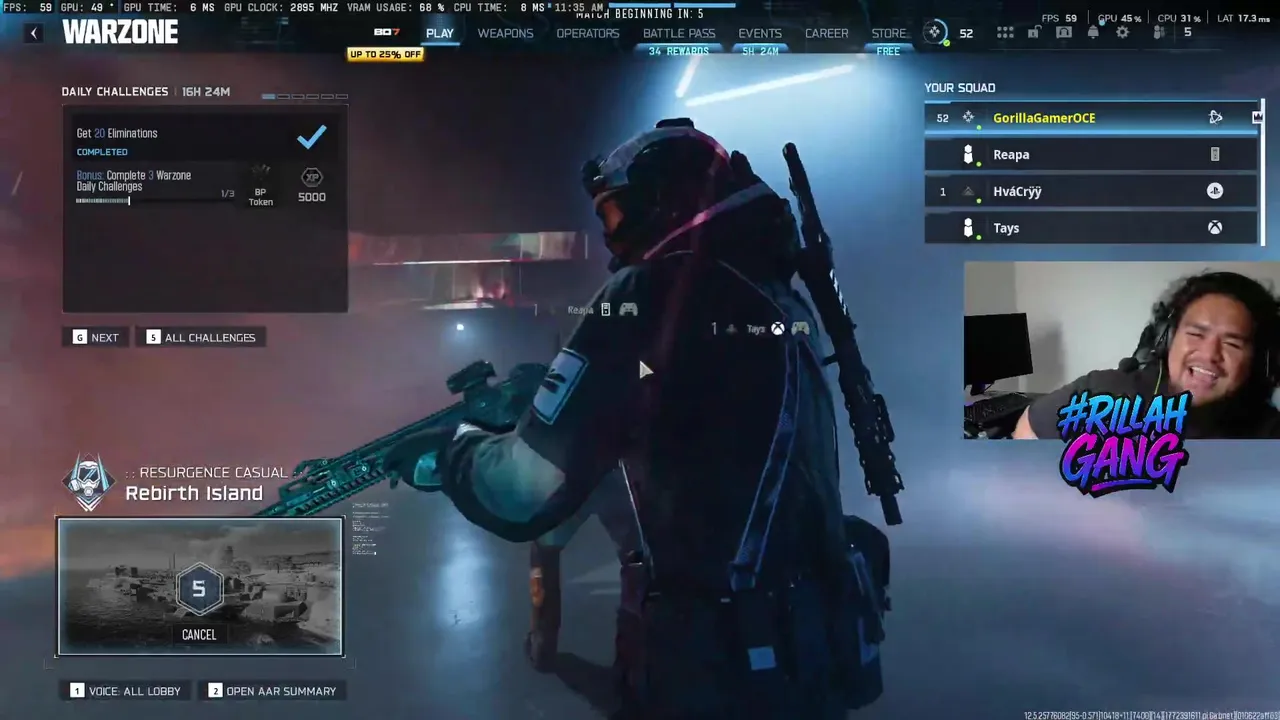Screen dimensions: 1280x720
Task: Click the BP Token reward icon
Action: point(261,185)
